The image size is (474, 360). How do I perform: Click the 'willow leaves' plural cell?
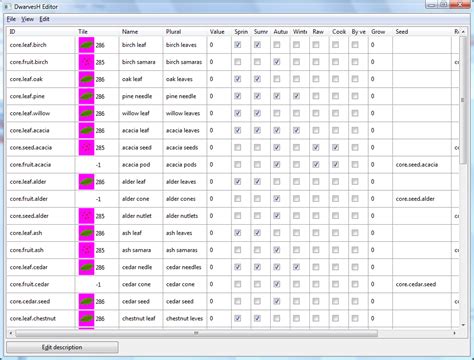(x=185, y=113)
